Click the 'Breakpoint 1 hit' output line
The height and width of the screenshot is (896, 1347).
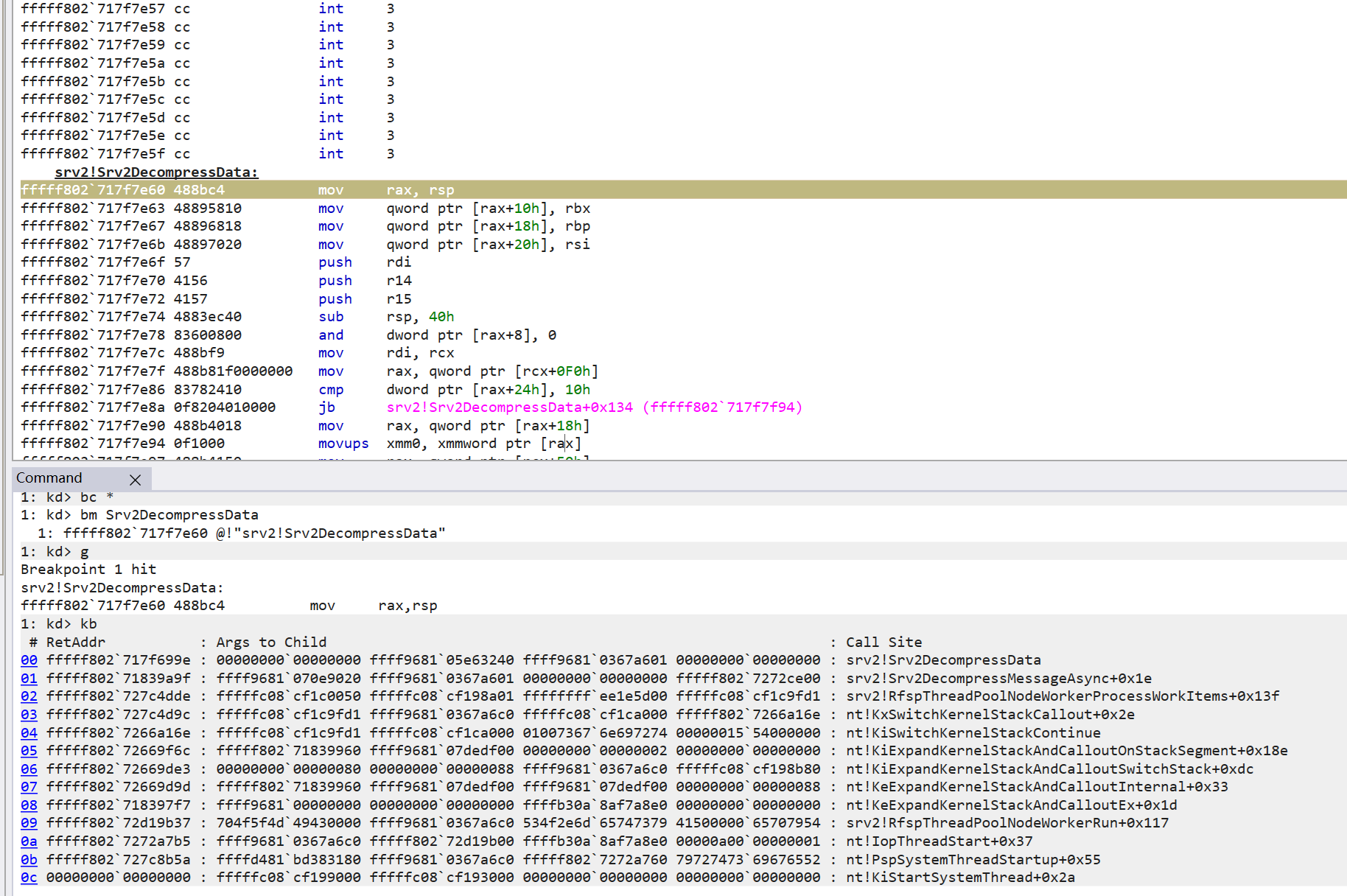click(88, 570)
